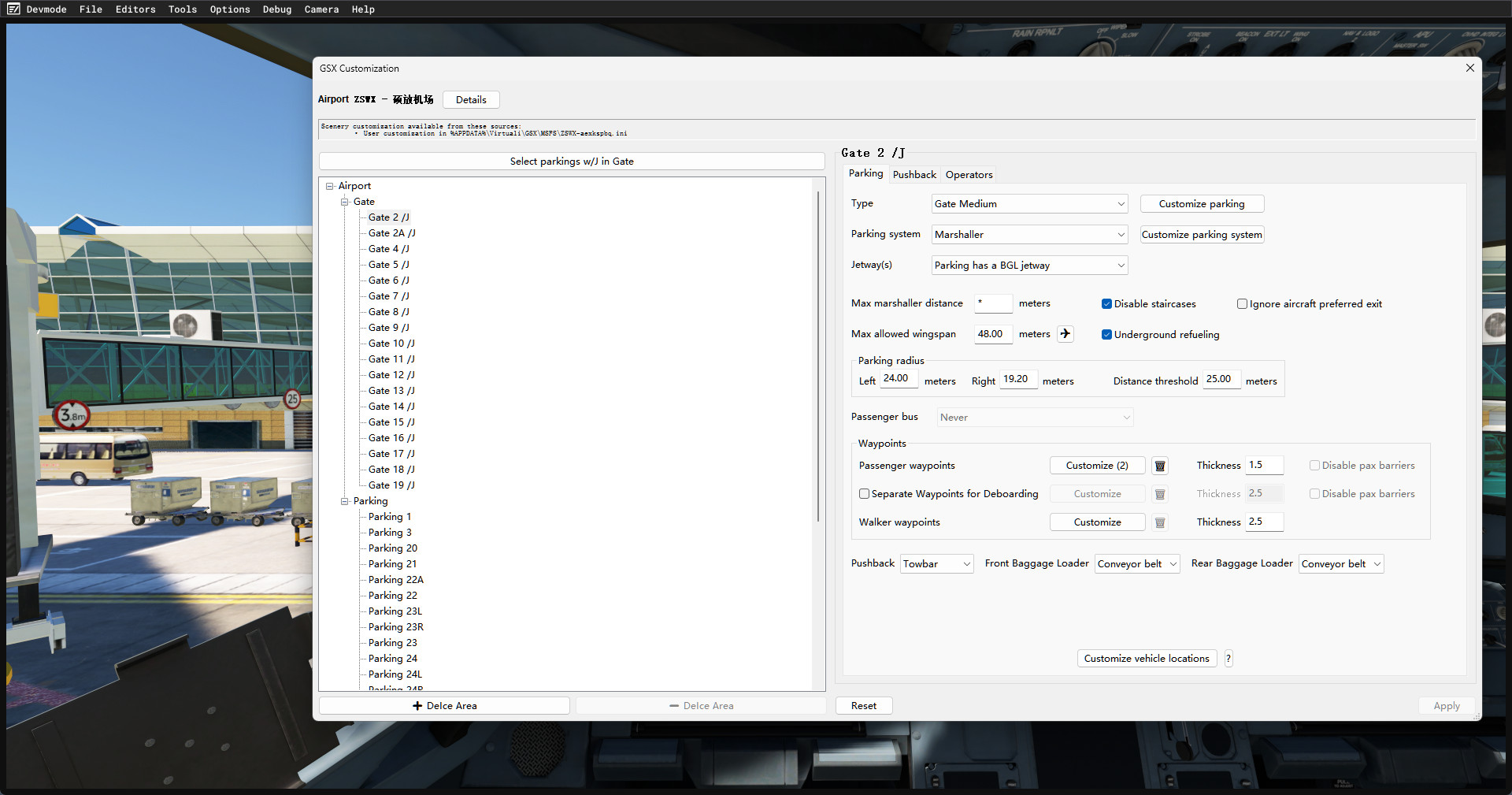Select Gate 16 /J in tree
The width and height of the screenshot is (1512, 795).
(x=391, y=438)
